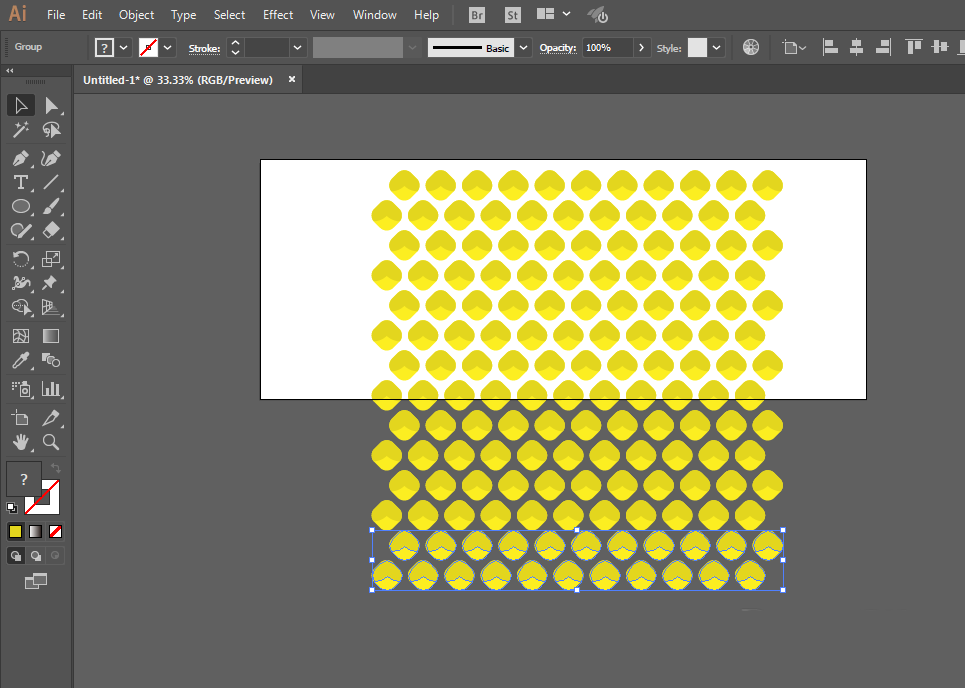The width and height of the screenshot is (965, 688).
Task: Switch to the Hand tool
Action: tap(20, 441)
